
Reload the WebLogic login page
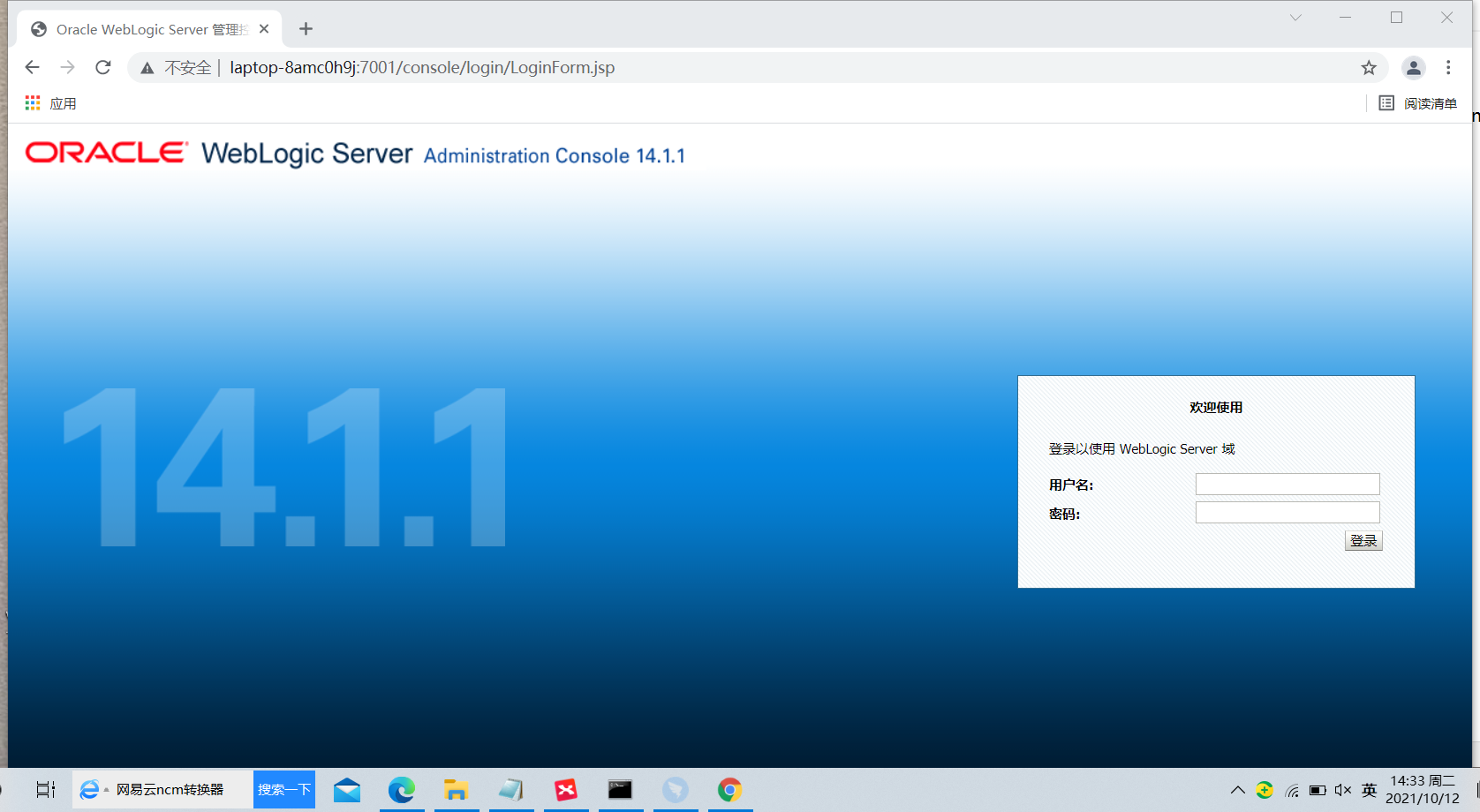tap(103, 67)
